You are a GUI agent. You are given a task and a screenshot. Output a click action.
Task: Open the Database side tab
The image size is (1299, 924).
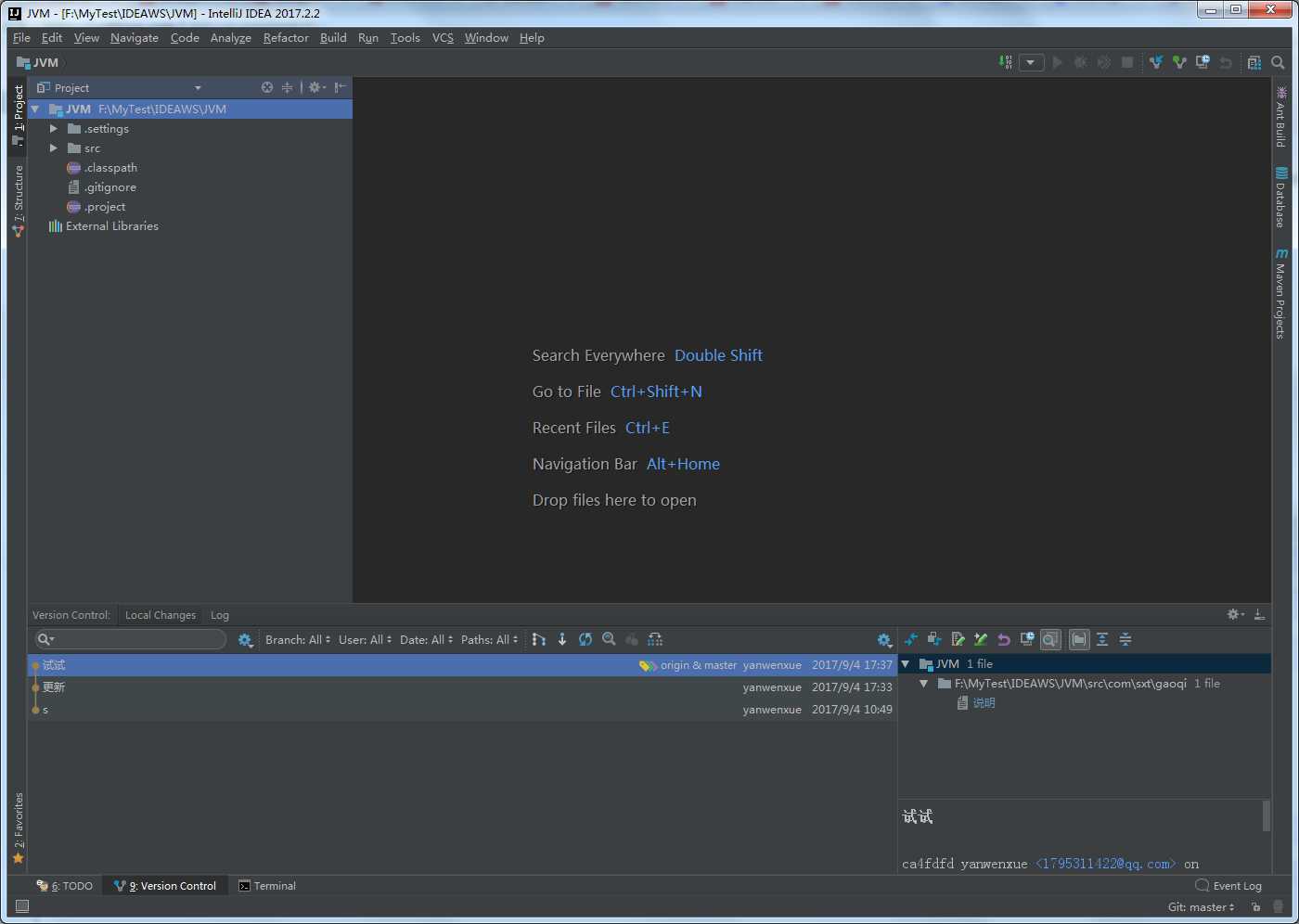coord(1280,198)
